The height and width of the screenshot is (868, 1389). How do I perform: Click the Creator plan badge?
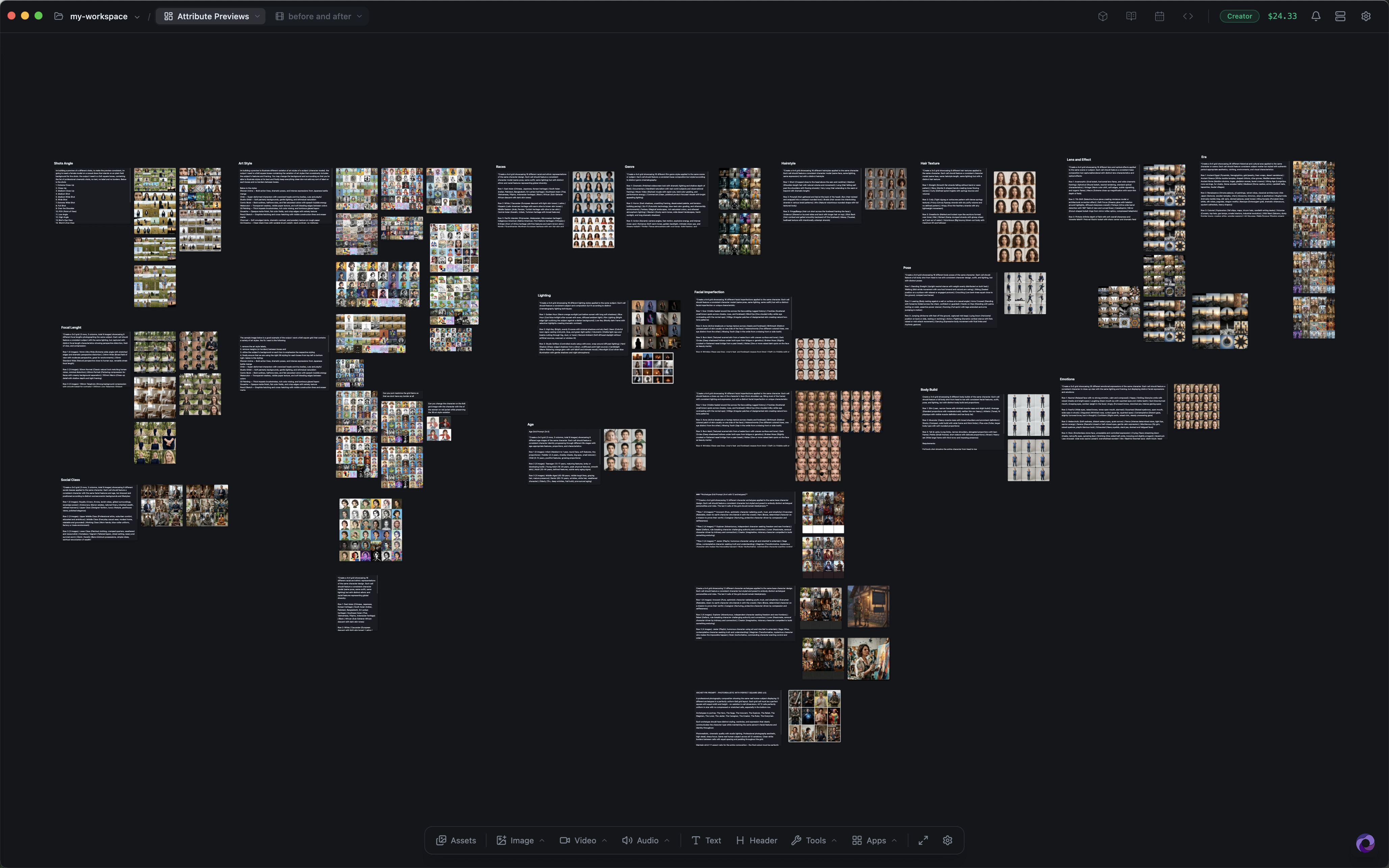[1239, 16]
